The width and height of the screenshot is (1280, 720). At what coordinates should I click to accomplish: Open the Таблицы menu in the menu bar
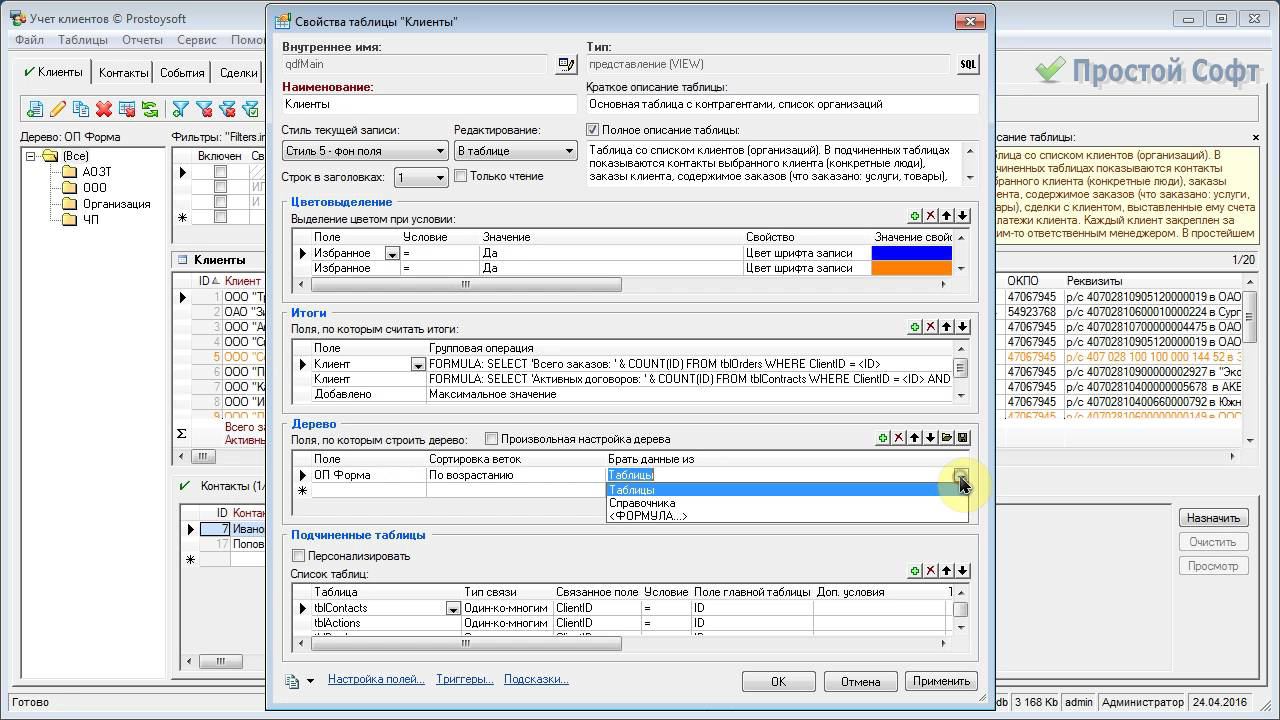point(83,40)
